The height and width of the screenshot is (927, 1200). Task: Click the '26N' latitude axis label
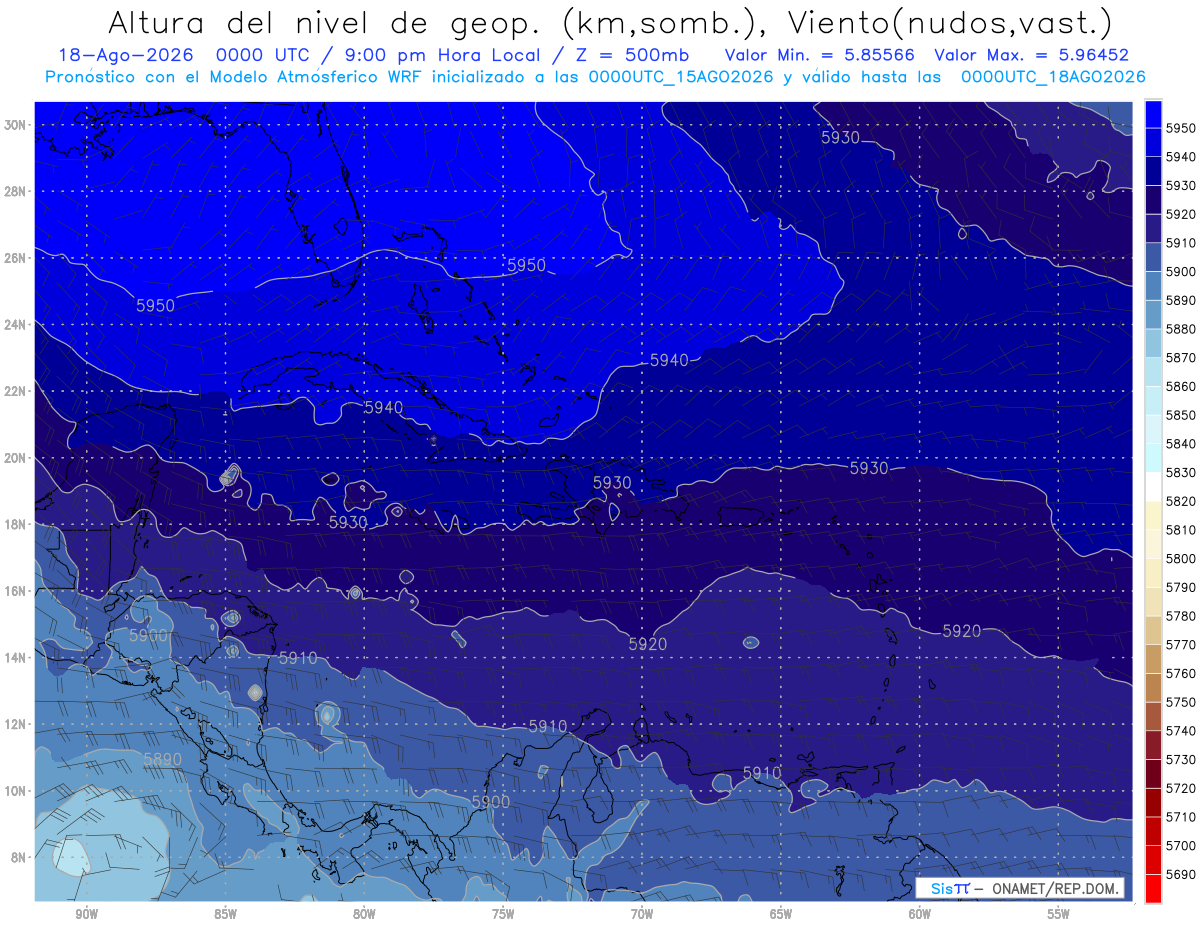click(x=14, y=258)
